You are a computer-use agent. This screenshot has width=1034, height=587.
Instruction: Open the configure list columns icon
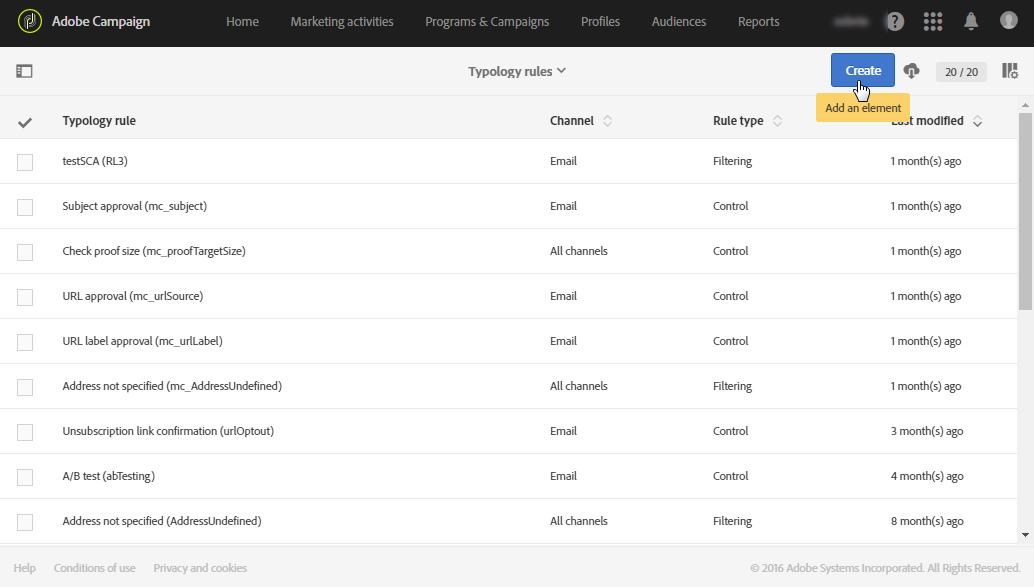coord(1010,71)
